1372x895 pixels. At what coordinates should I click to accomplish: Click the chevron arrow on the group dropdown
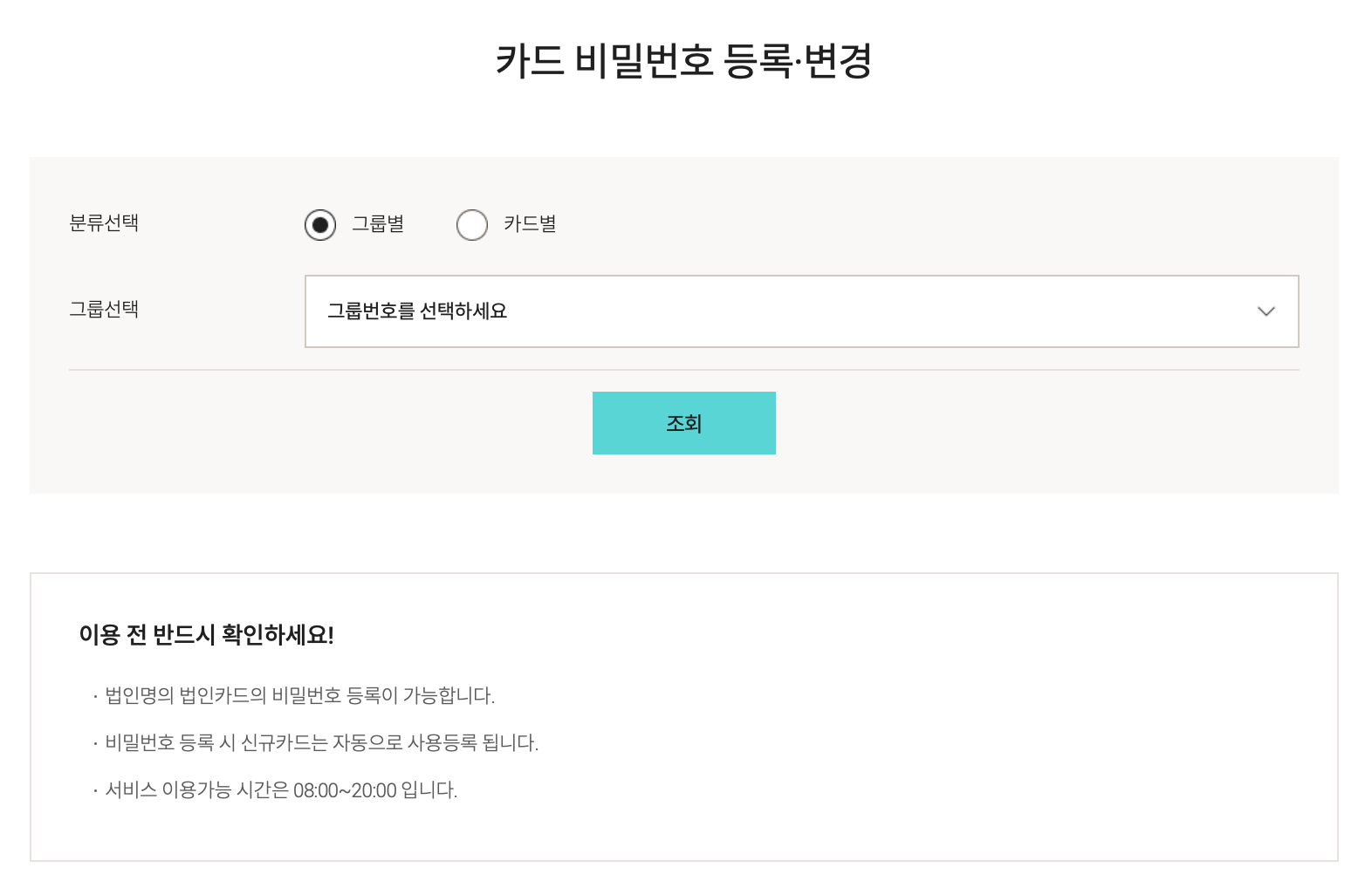coord(1266,311)
